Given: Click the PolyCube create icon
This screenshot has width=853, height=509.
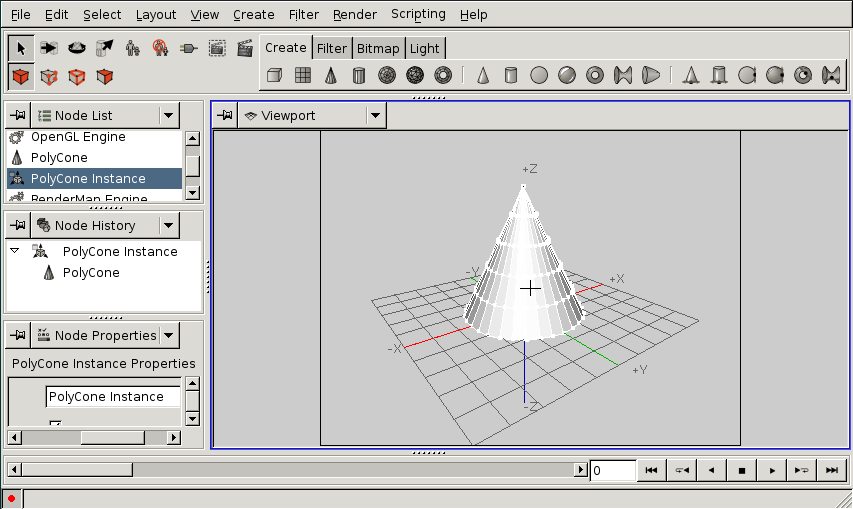Looking at the screenshot, I should (x=275, y=75).
